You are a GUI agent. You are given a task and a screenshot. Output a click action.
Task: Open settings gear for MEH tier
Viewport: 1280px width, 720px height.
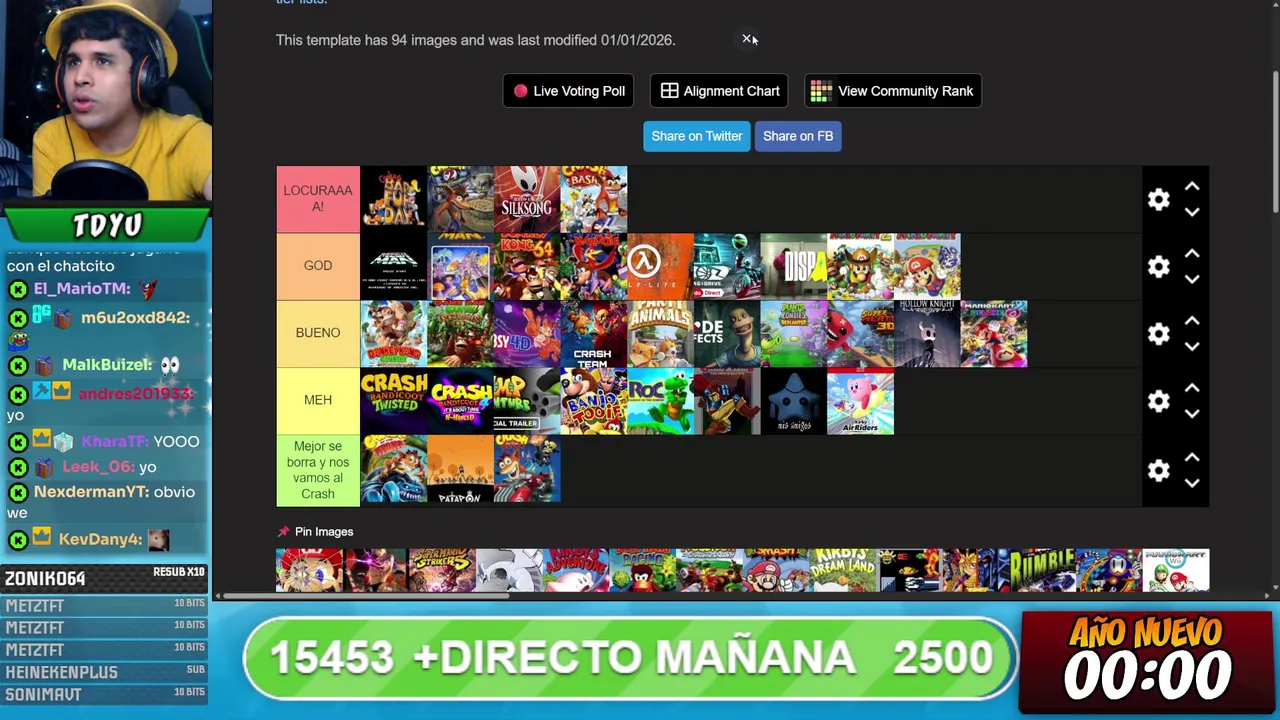[1158, 401]
